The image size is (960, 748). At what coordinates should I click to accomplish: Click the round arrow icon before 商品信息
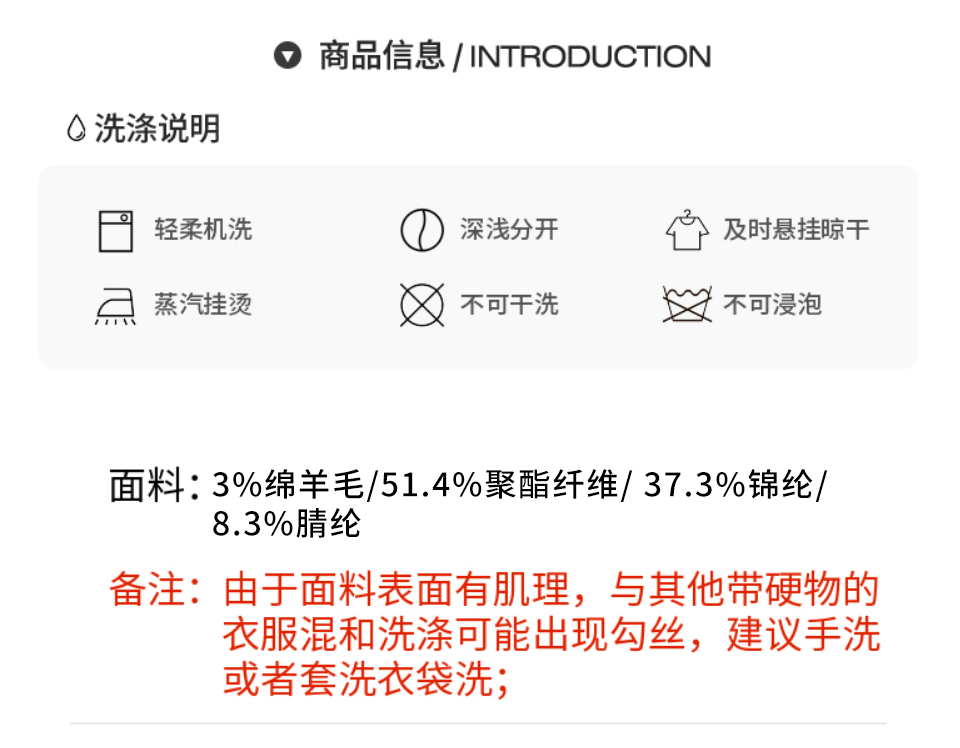(x=288, y=56)
